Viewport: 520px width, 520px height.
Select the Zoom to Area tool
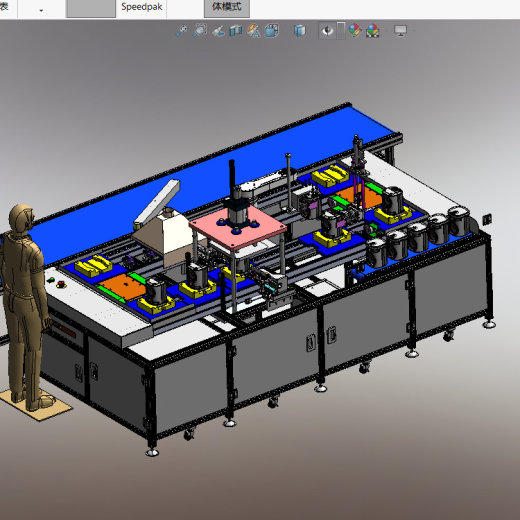[200, 31]
